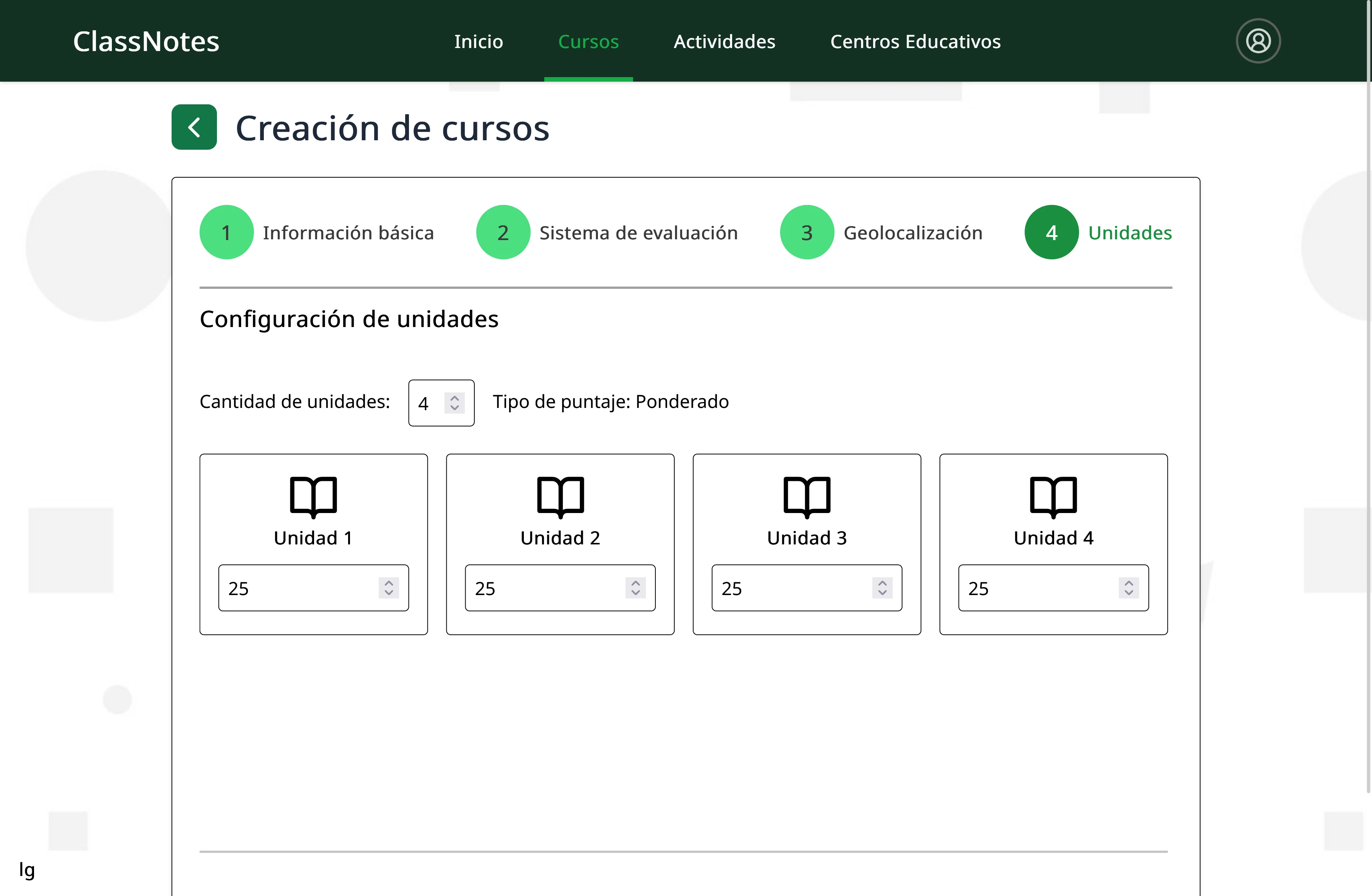Screen dimensions: 1372x896
Task: Increment the Unidad 1 score spinner
Action: coord(389,583)
